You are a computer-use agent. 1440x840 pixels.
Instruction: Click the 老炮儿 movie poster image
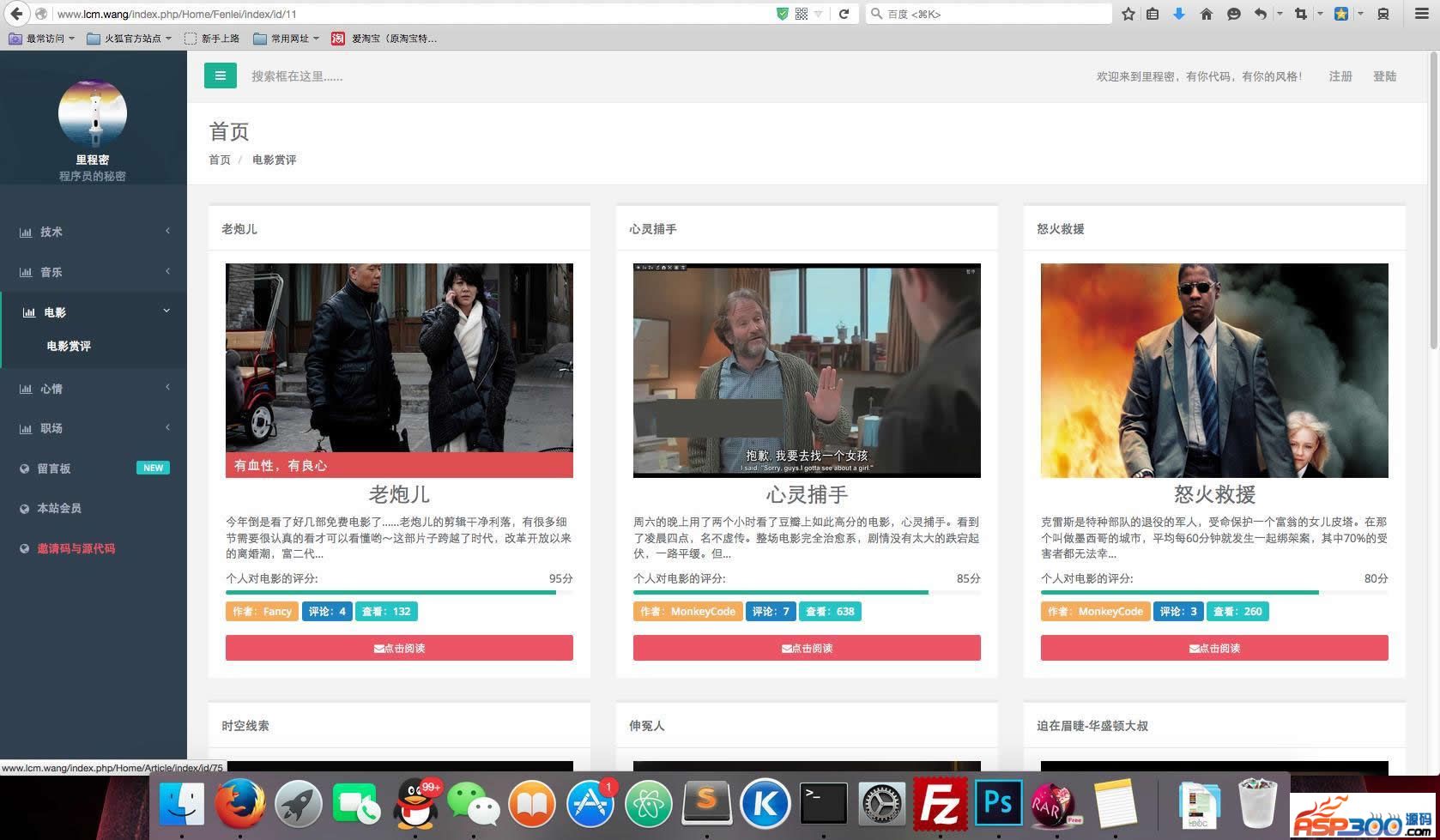[399, 371]
